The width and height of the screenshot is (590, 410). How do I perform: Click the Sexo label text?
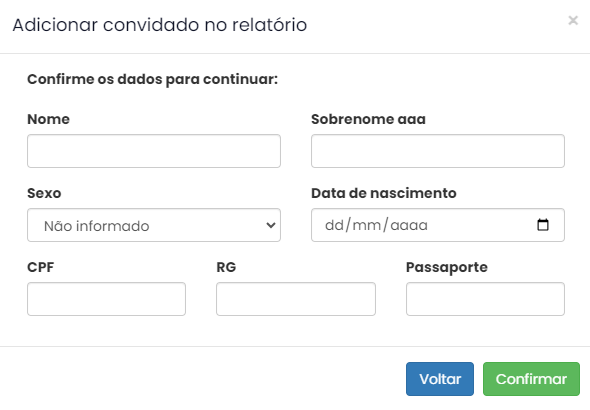coord(44,193)
